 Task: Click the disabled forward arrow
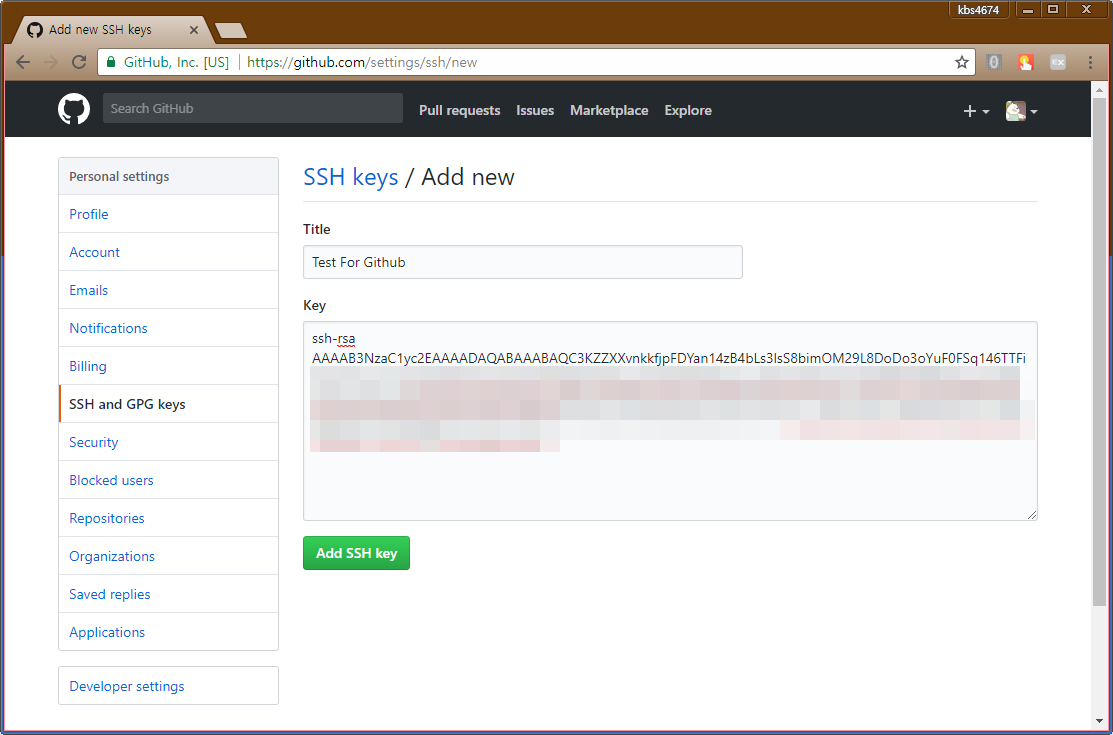point(50,62)
